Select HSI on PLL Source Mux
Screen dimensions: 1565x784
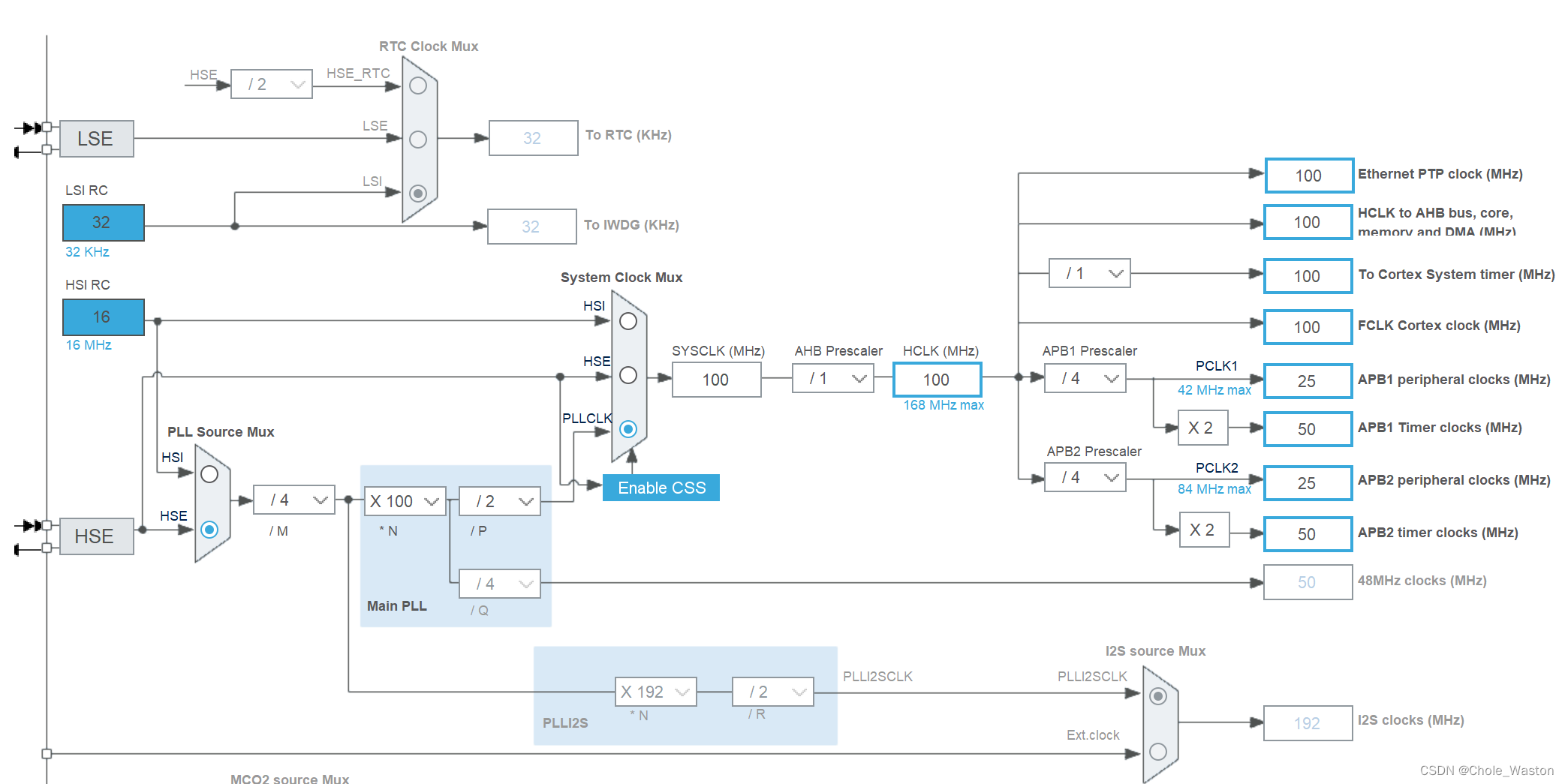pyautogui.click(x=209, y=474)
